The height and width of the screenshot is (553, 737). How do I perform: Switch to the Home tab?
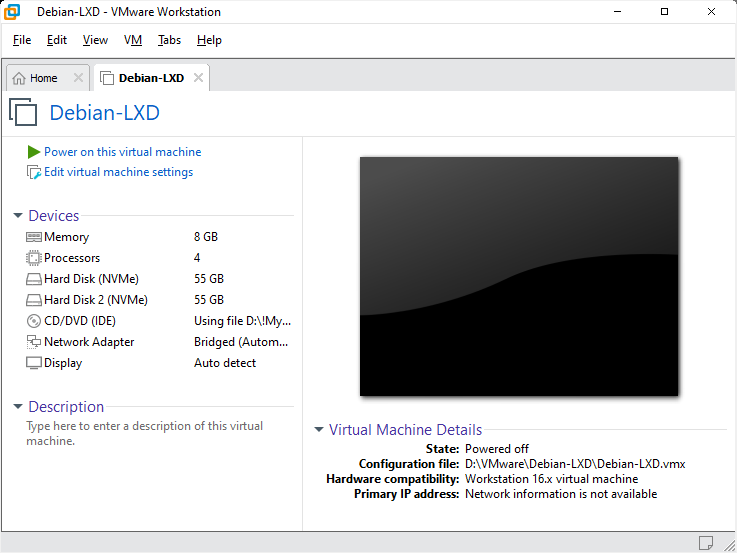click(47, 78)
